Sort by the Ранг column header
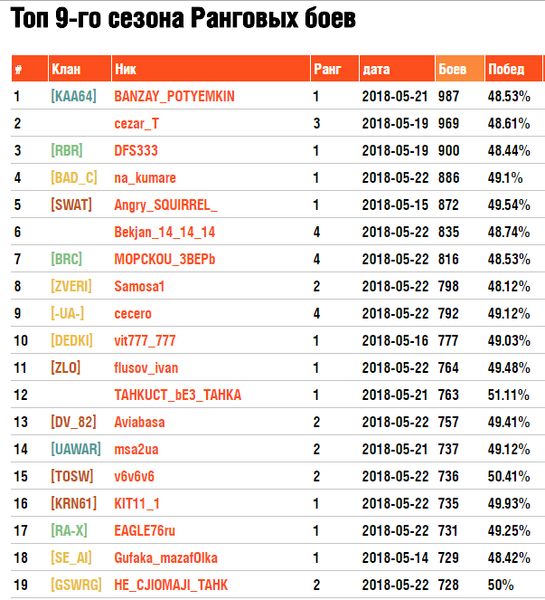The width and height of the screenshot is (545, 600). [335, 68]
